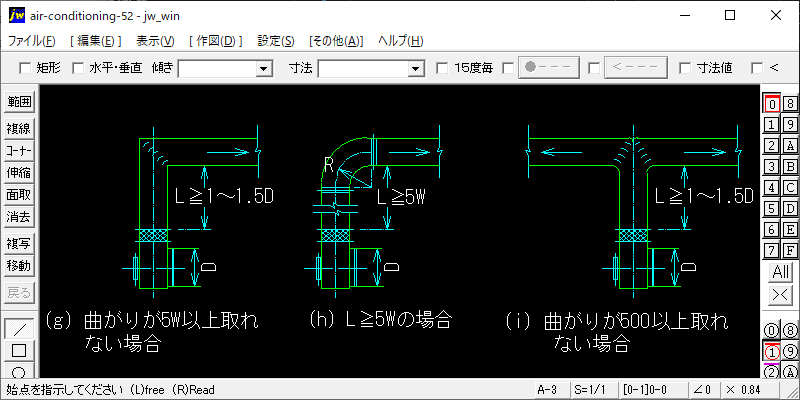Open the 設定(S) menu
The height and width of the screenshot is (400, 800).
pos(276,41)
